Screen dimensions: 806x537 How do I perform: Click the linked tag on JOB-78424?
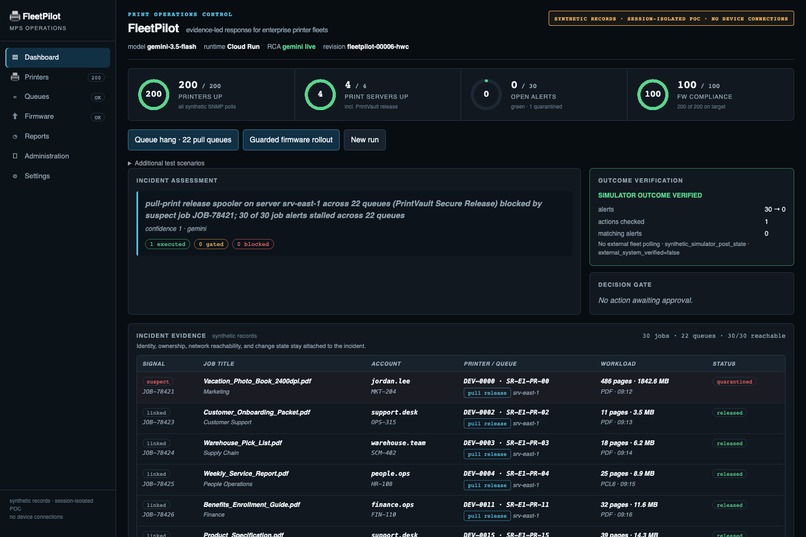pyautogui.click(x=156, y=443)
